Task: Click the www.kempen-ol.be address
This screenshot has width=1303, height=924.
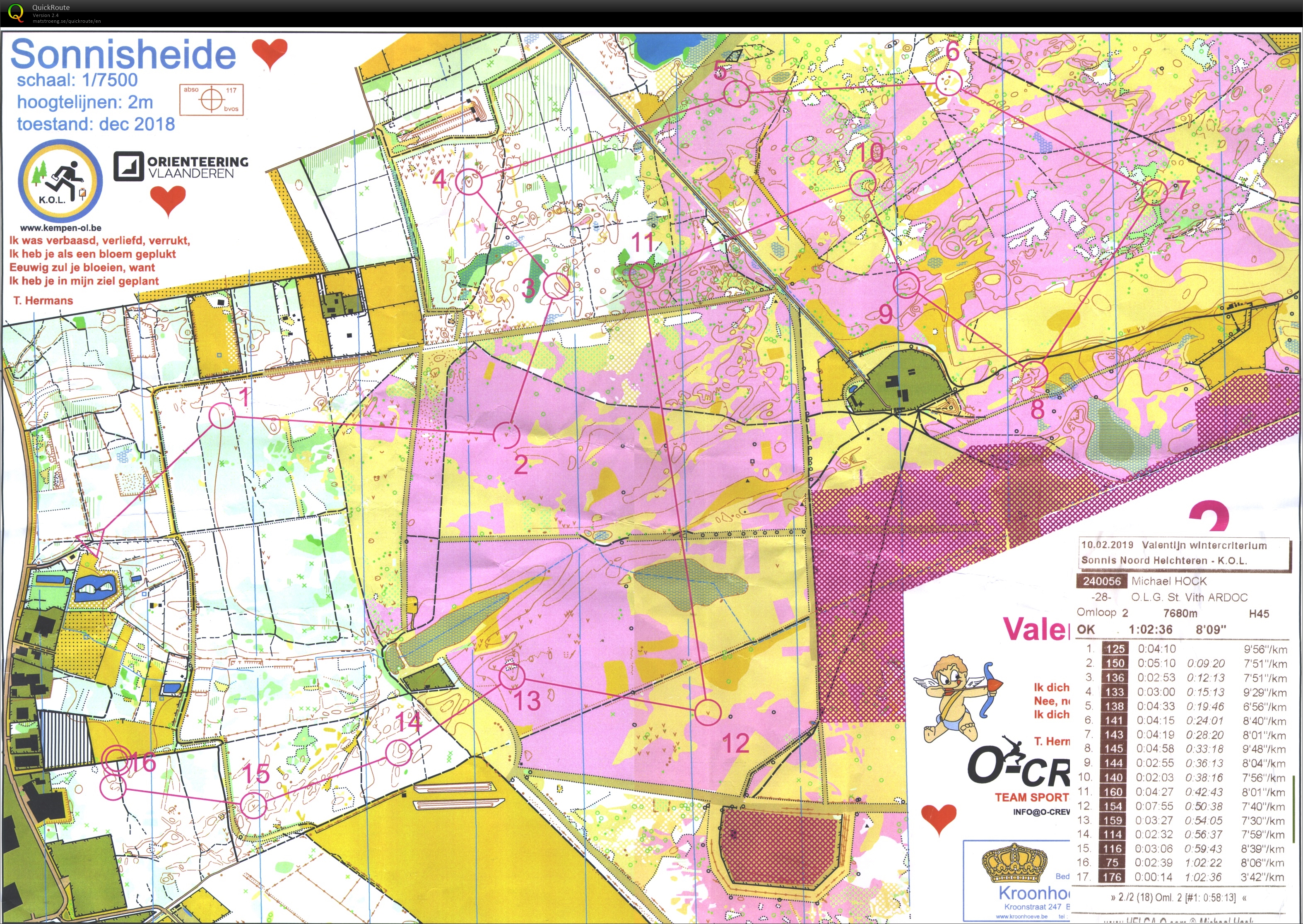Action: (x=60, y=228)
